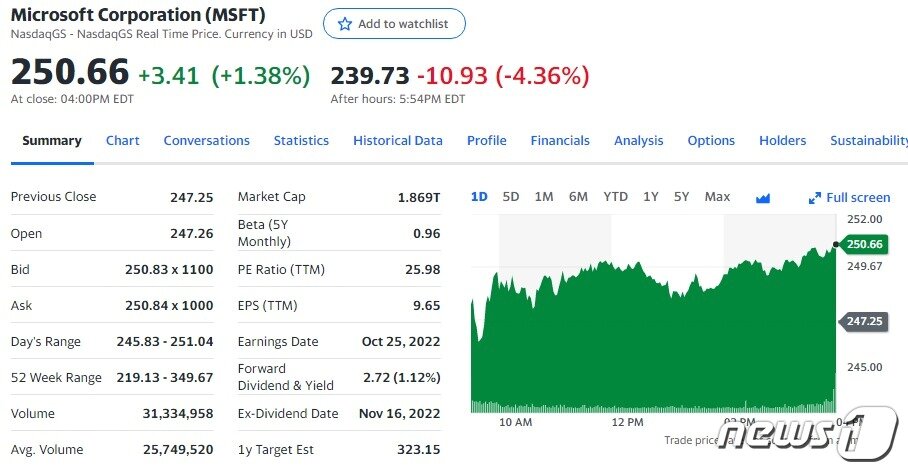
Task: Switch chart range to 5D
Action: click(x=511, y=197)
